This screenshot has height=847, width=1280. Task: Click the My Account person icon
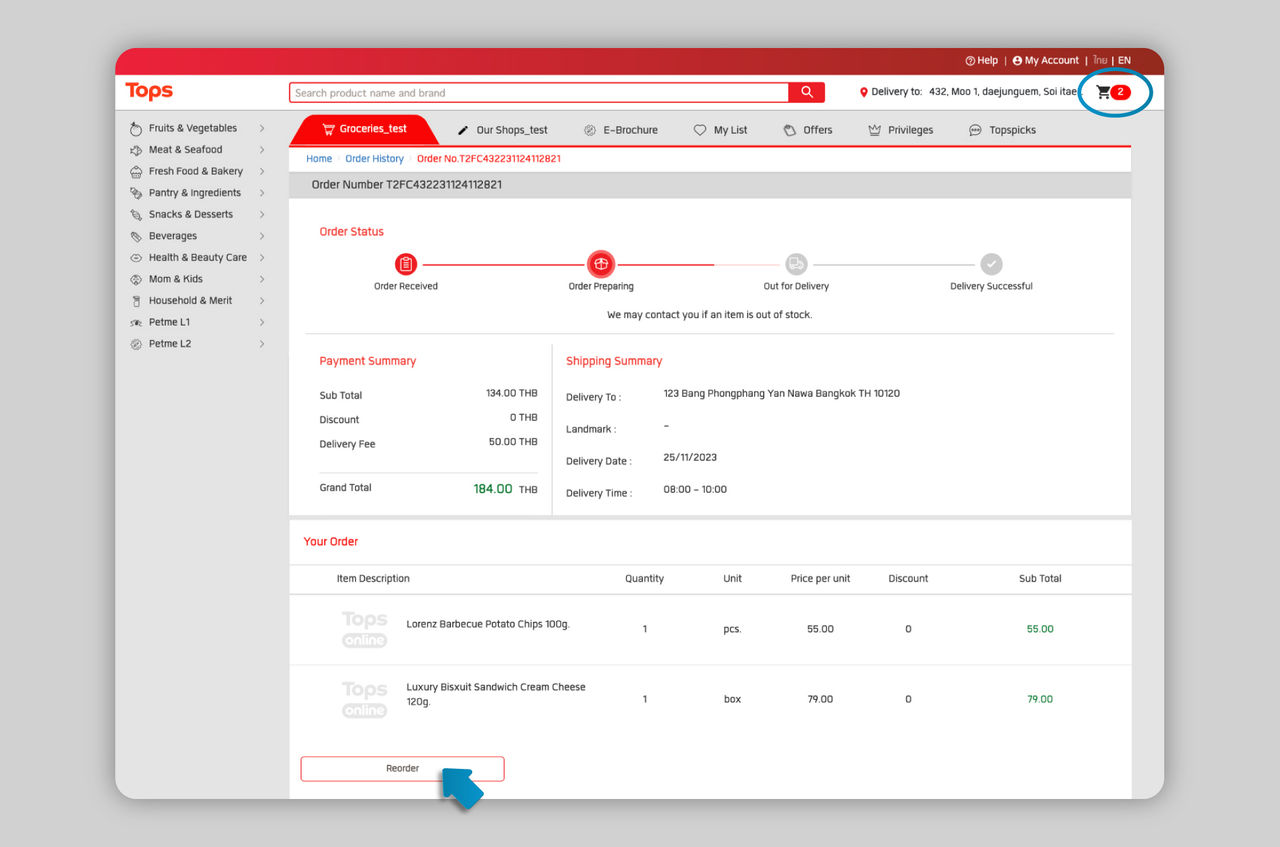[1017, 60]
